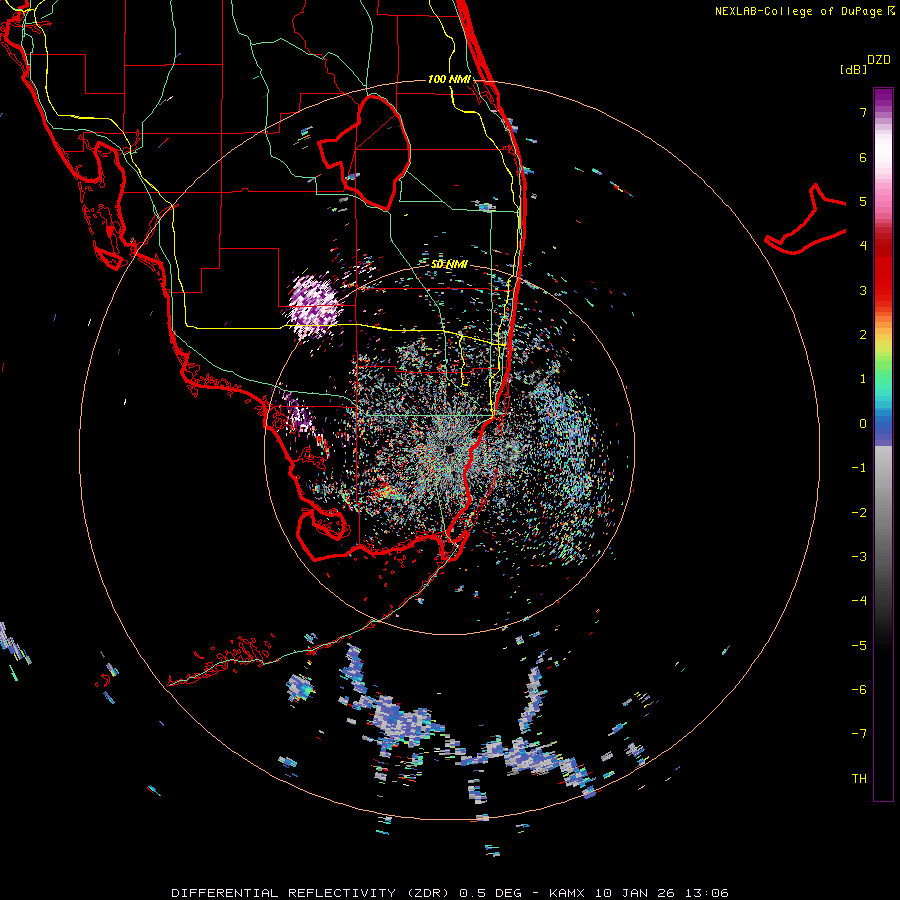The image size is (900, 900).
Task: Select the 6 value on color scale
Action: pos(863,157)
